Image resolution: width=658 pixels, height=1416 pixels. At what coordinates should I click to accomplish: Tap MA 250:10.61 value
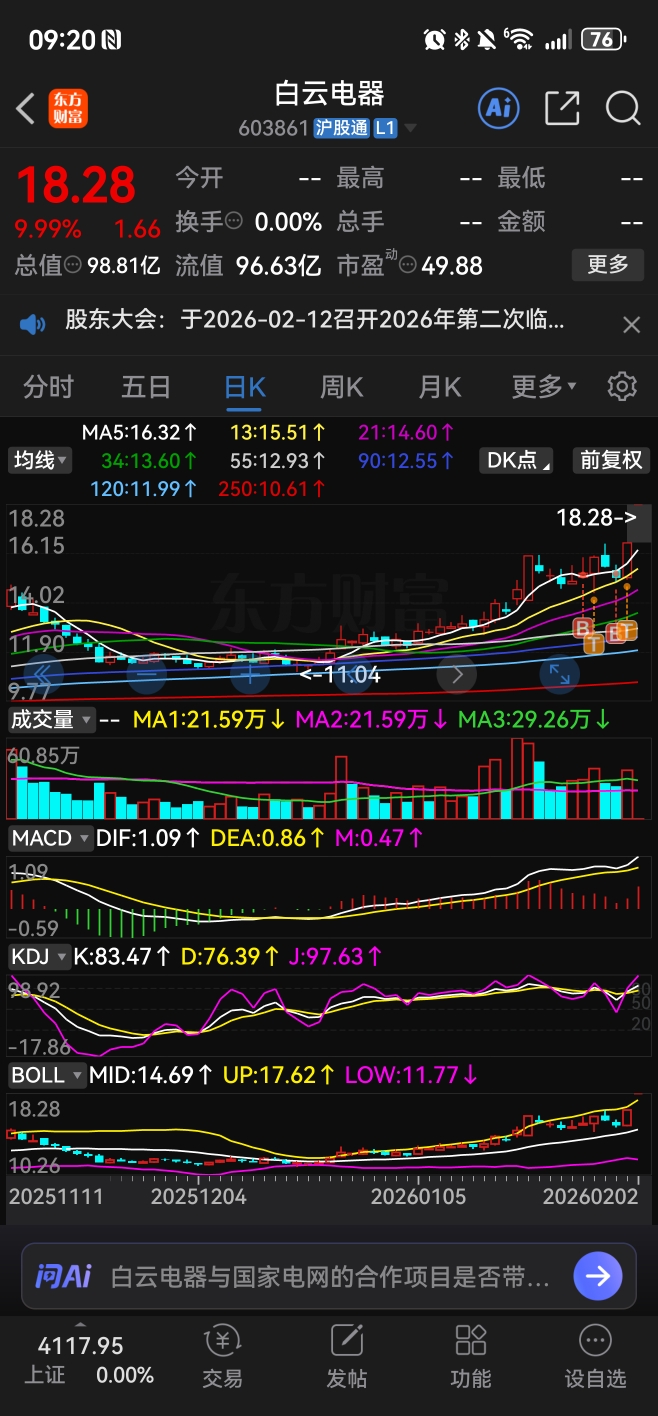[x=270, y=489]
